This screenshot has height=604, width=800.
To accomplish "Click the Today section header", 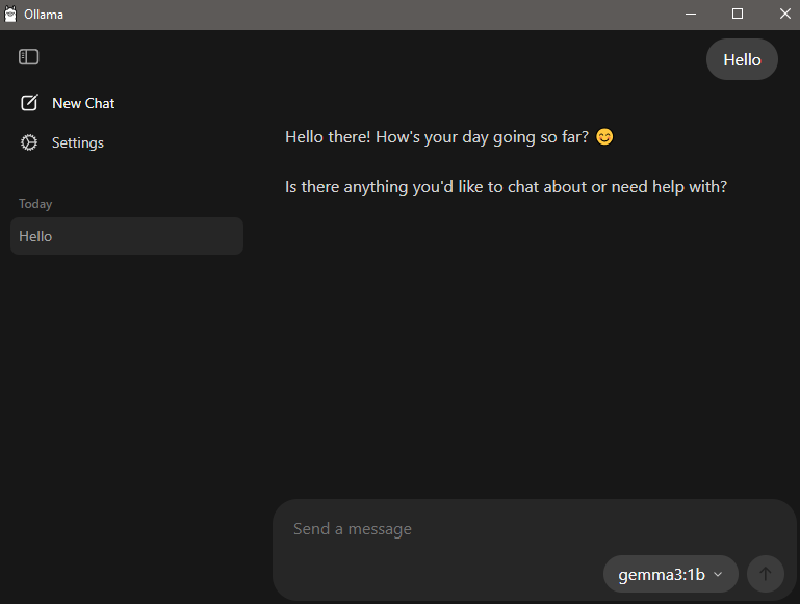I will [x=35, y=204].
